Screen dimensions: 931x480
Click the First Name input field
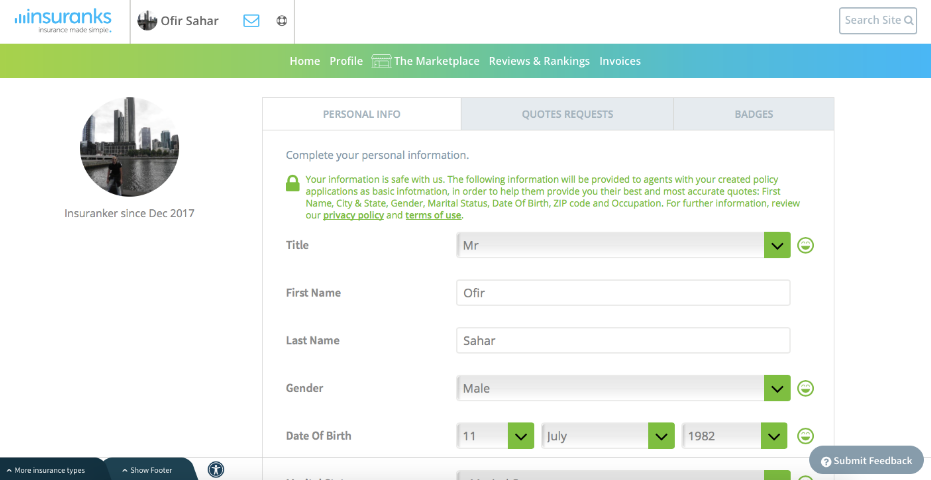tap(623, 293)
